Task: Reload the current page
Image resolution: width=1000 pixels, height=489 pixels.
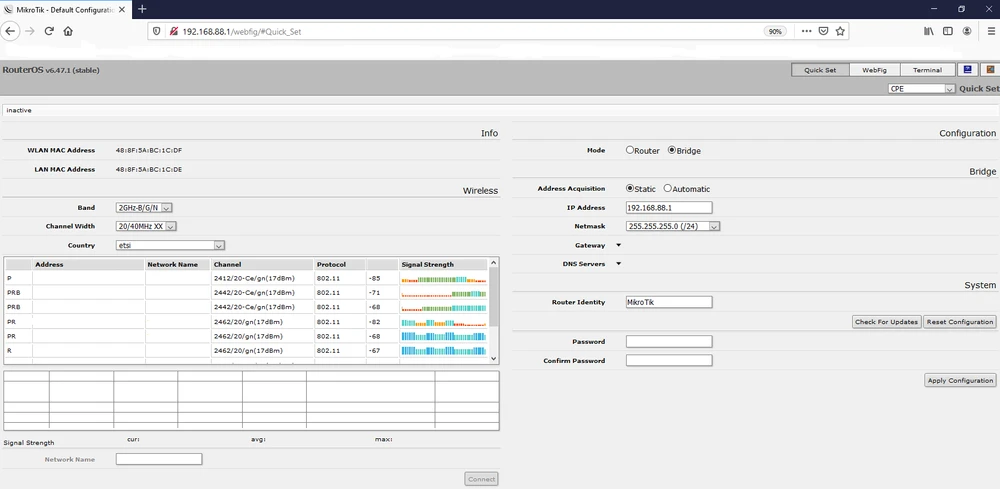Action: (x=48, y=31)
